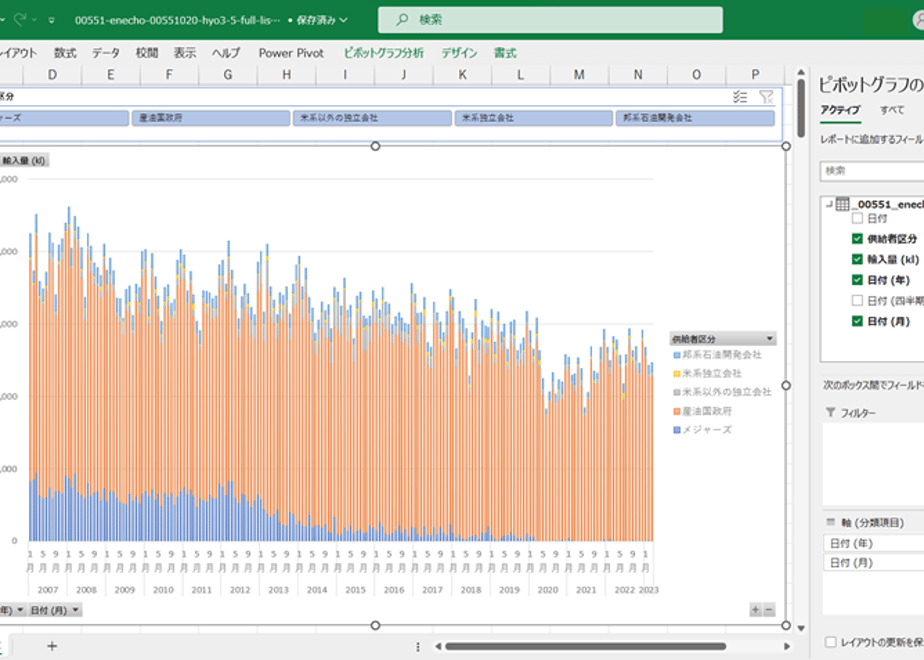The image size is (924, 660).
Task: Switch to the 書式 ribbon tab
Action: click(x=505, y=53)
